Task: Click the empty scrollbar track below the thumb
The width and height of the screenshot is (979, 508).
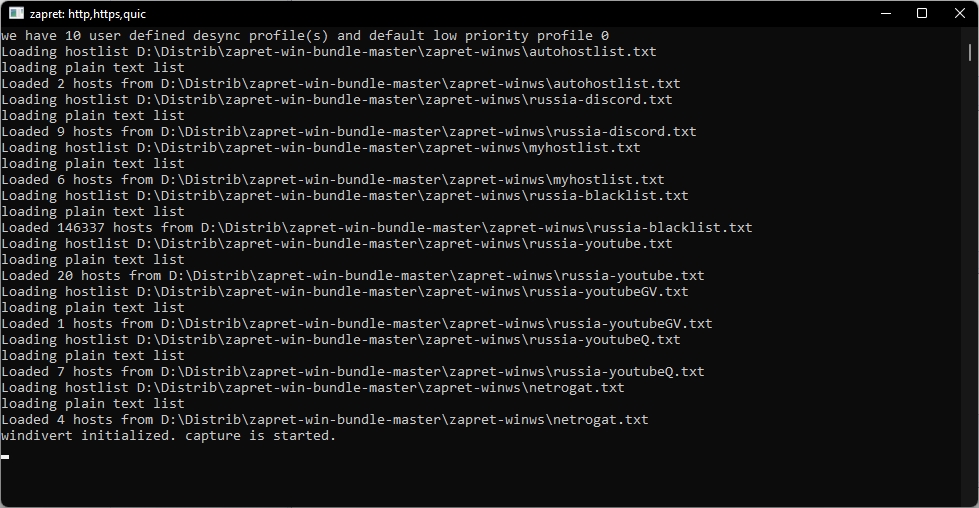Action: coord(970,281)
